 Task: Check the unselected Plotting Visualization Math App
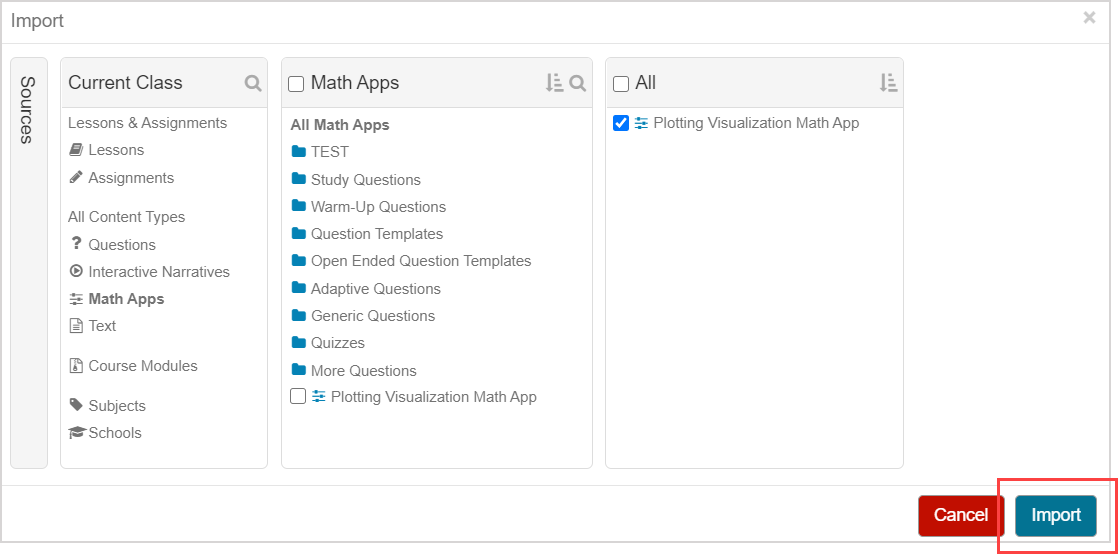tap(298, 397)
